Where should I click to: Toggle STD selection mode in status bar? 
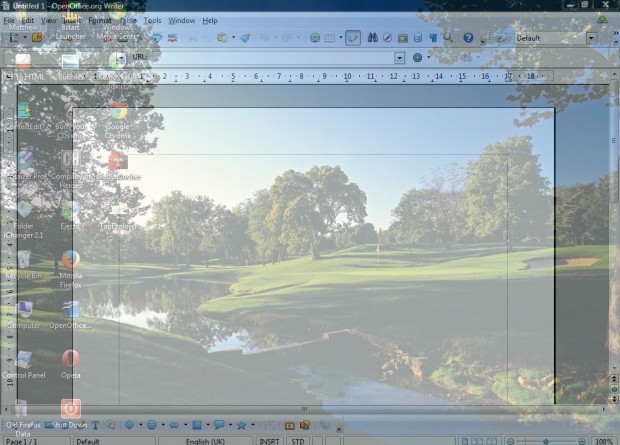click(x=298, y=441)
